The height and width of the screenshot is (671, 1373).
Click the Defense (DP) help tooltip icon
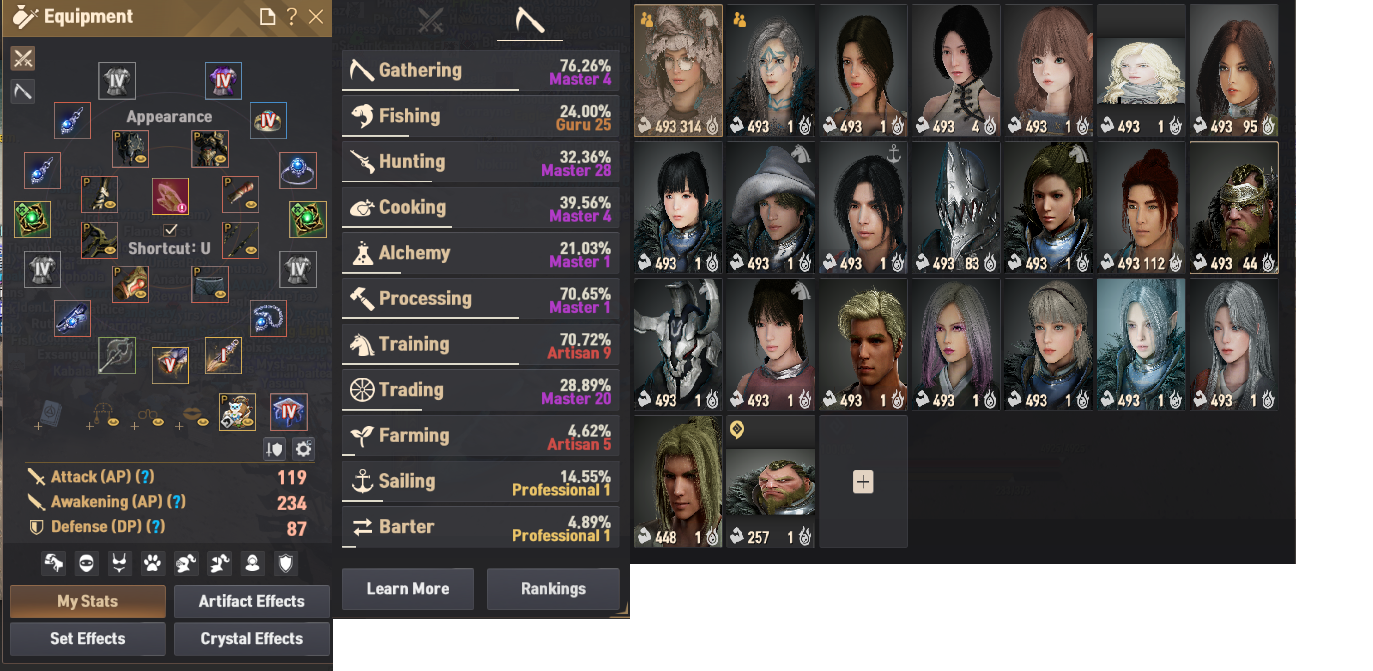(x=156, y=526)
